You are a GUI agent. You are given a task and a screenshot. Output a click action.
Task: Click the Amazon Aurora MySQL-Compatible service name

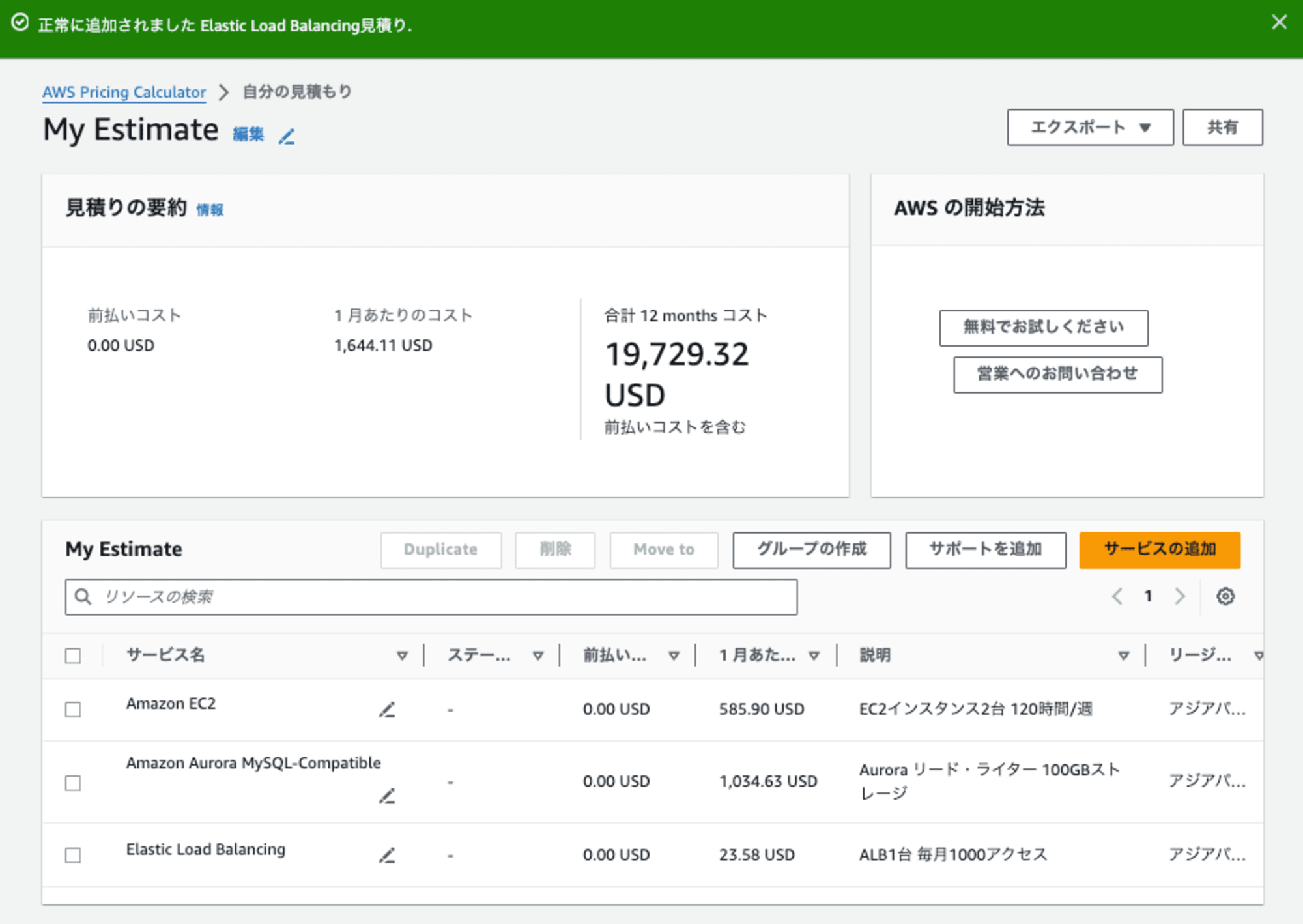(253, 763)
